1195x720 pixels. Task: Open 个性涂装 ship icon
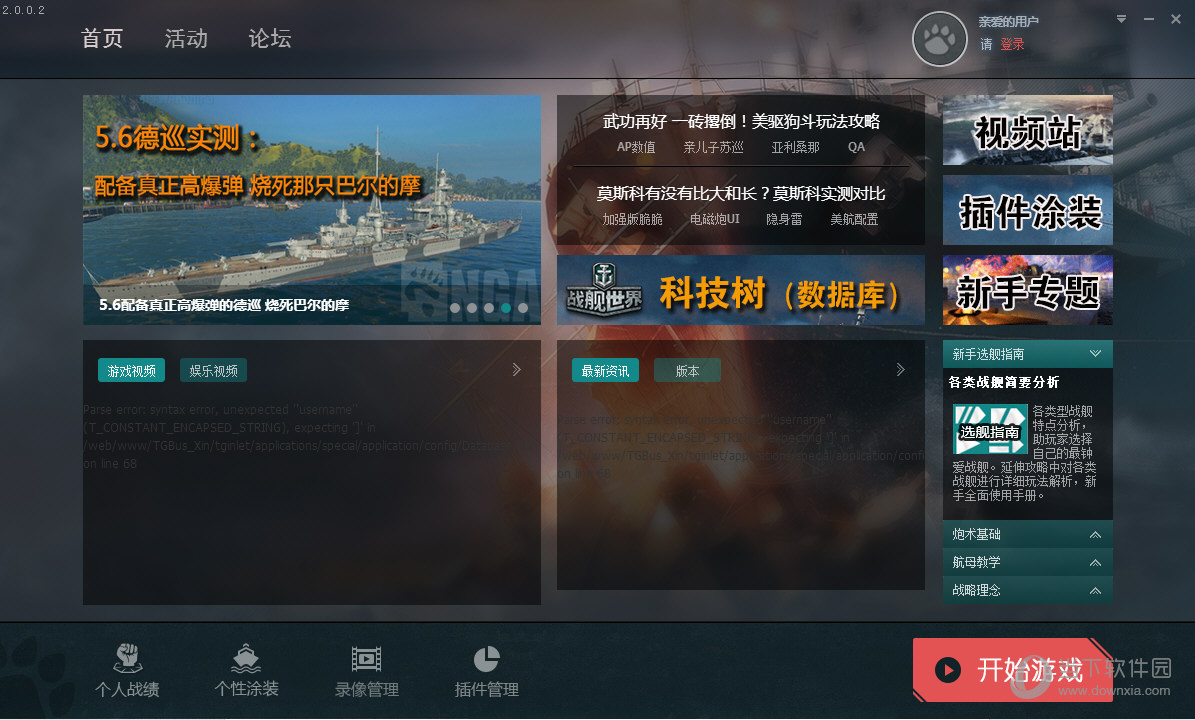pyautogui.click(x=246, y=658)
